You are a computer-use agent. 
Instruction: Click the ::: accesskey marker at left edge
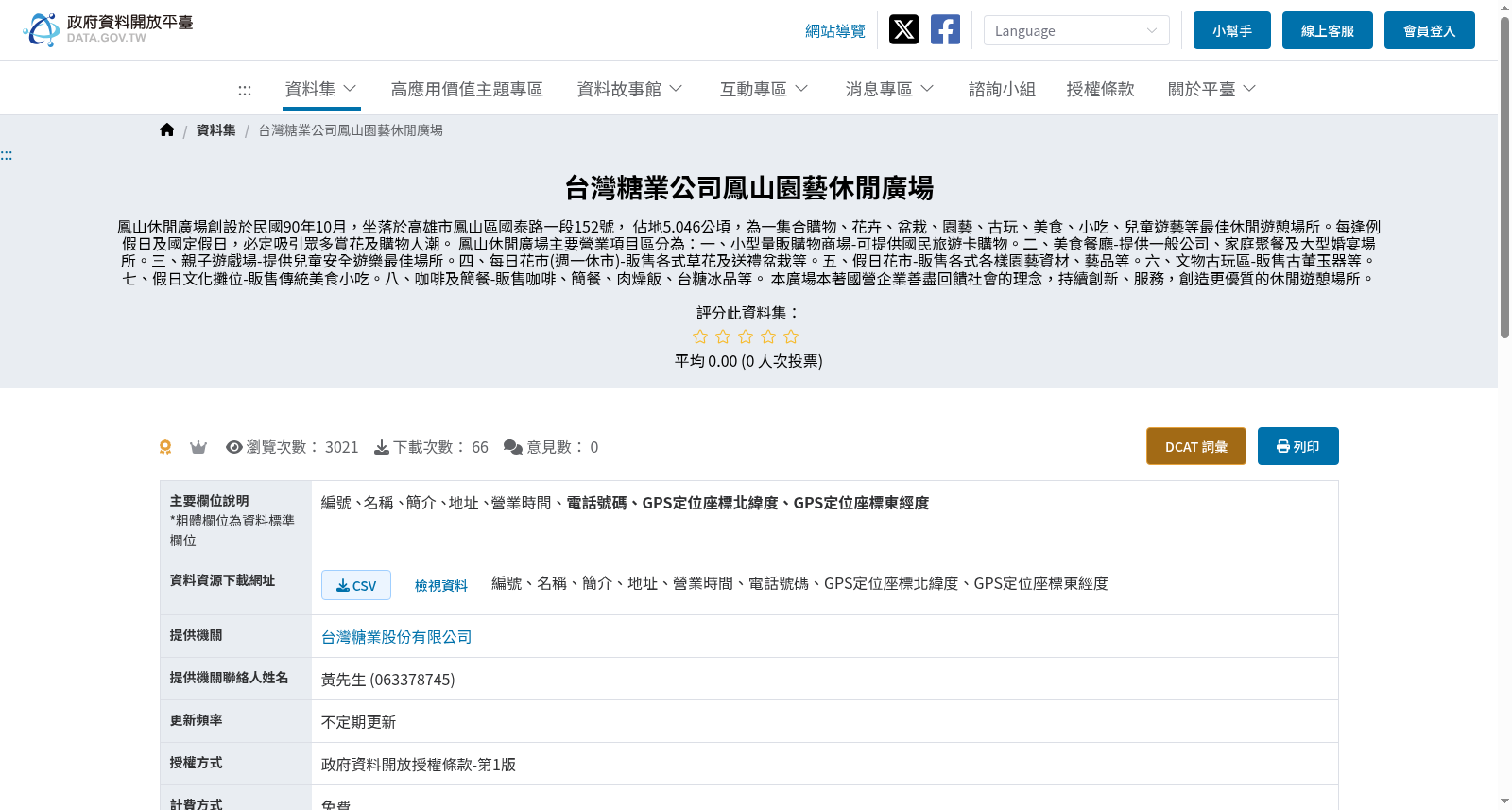pyautogui.click(x=7, y=155)
